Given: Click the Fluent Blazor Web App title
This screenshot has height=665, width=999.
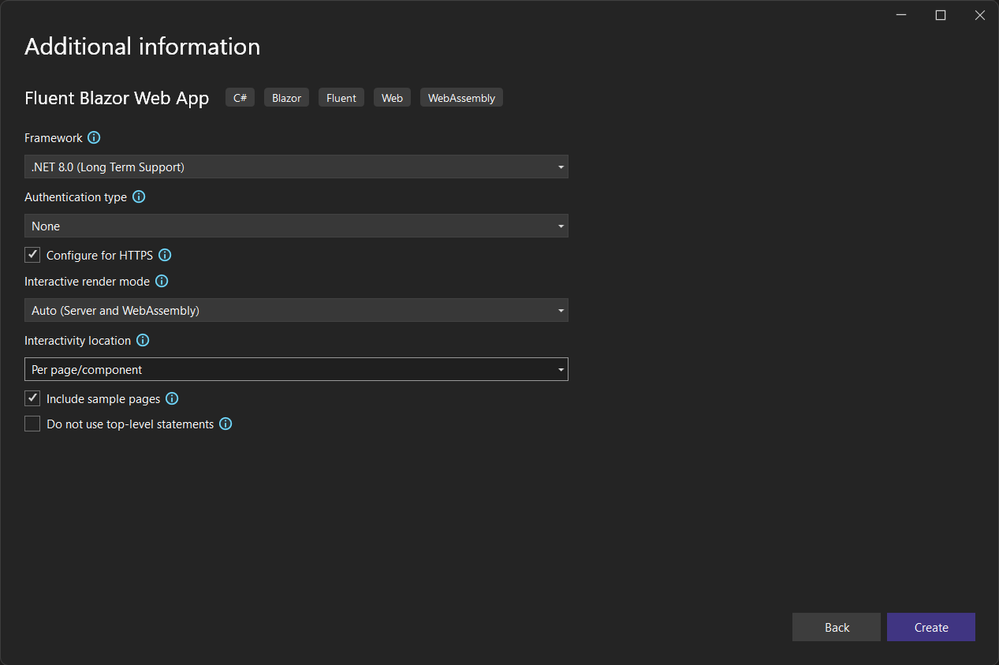Looking at the screenshot, I should (x=117, y=98).
